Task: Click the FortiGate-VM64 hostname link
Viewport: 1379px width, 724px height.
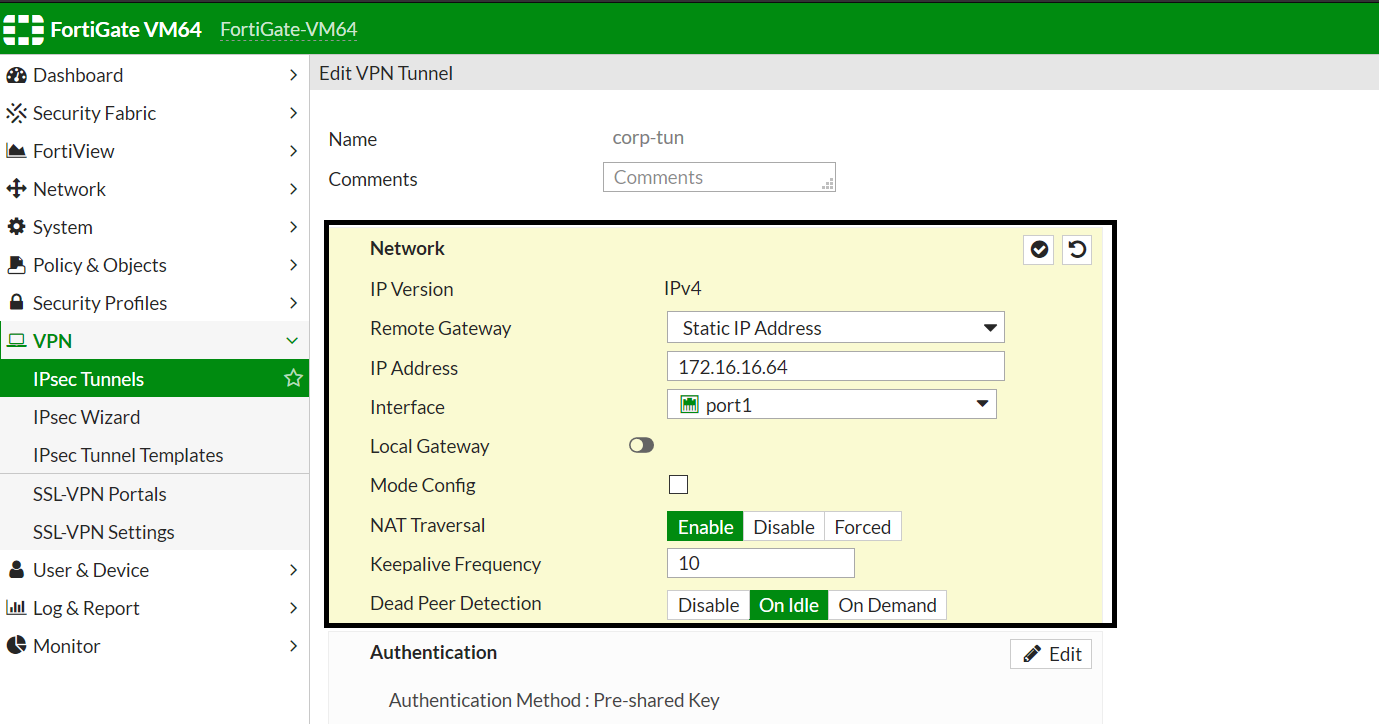Action: (289, 29)
